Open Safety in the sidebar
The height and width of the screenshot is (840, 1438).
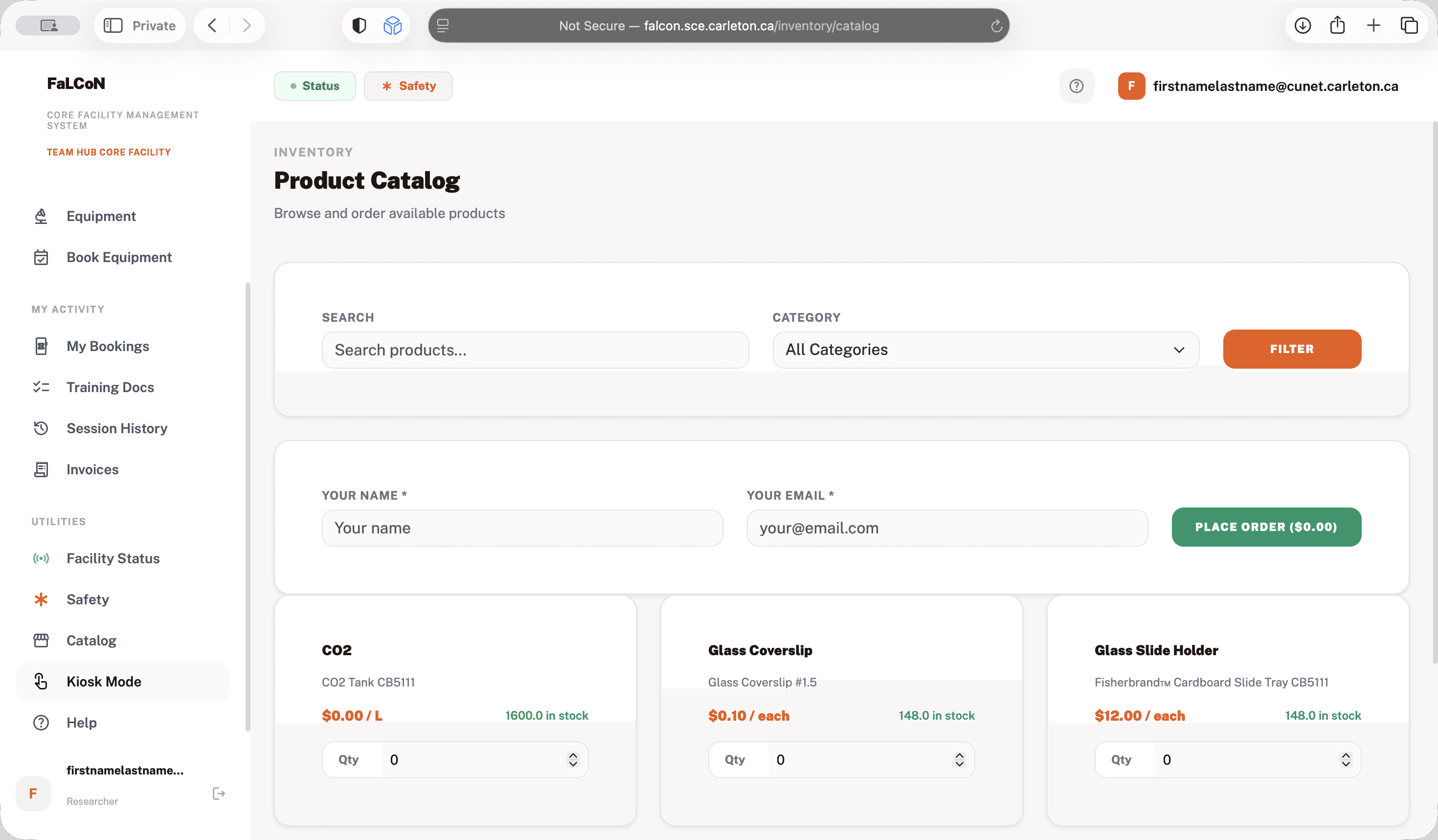pyautogui.click(x=87, y=599)
